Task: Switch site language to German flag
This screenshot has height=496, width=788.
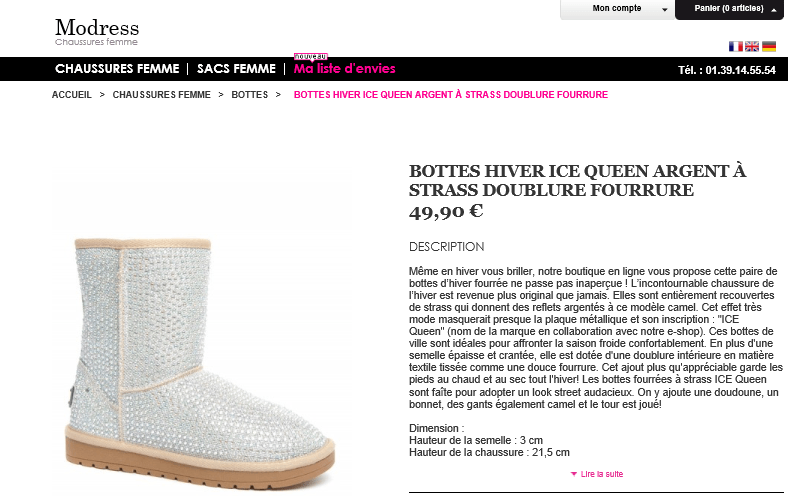Action: (769, 46)
